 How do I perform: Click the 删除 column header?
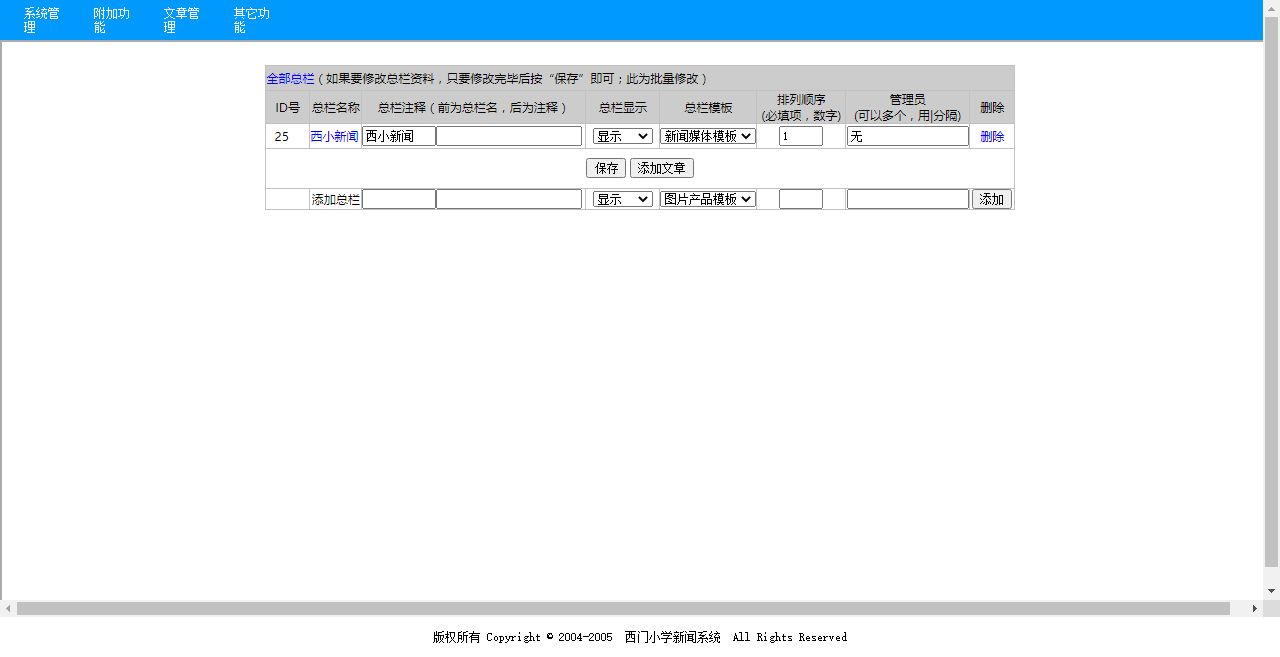[x=992, y=107]
